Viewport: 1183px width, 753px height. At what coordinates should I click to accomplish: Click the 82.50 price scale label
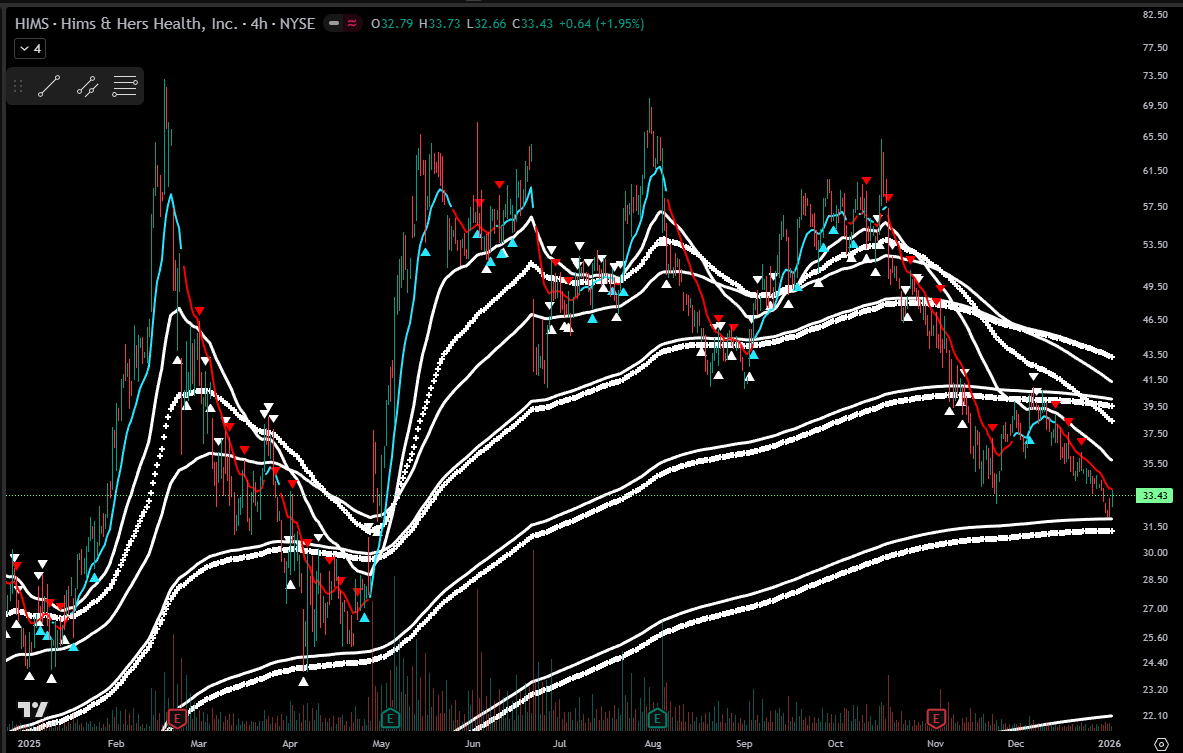pyautogui.click(x=1155, y=14)
